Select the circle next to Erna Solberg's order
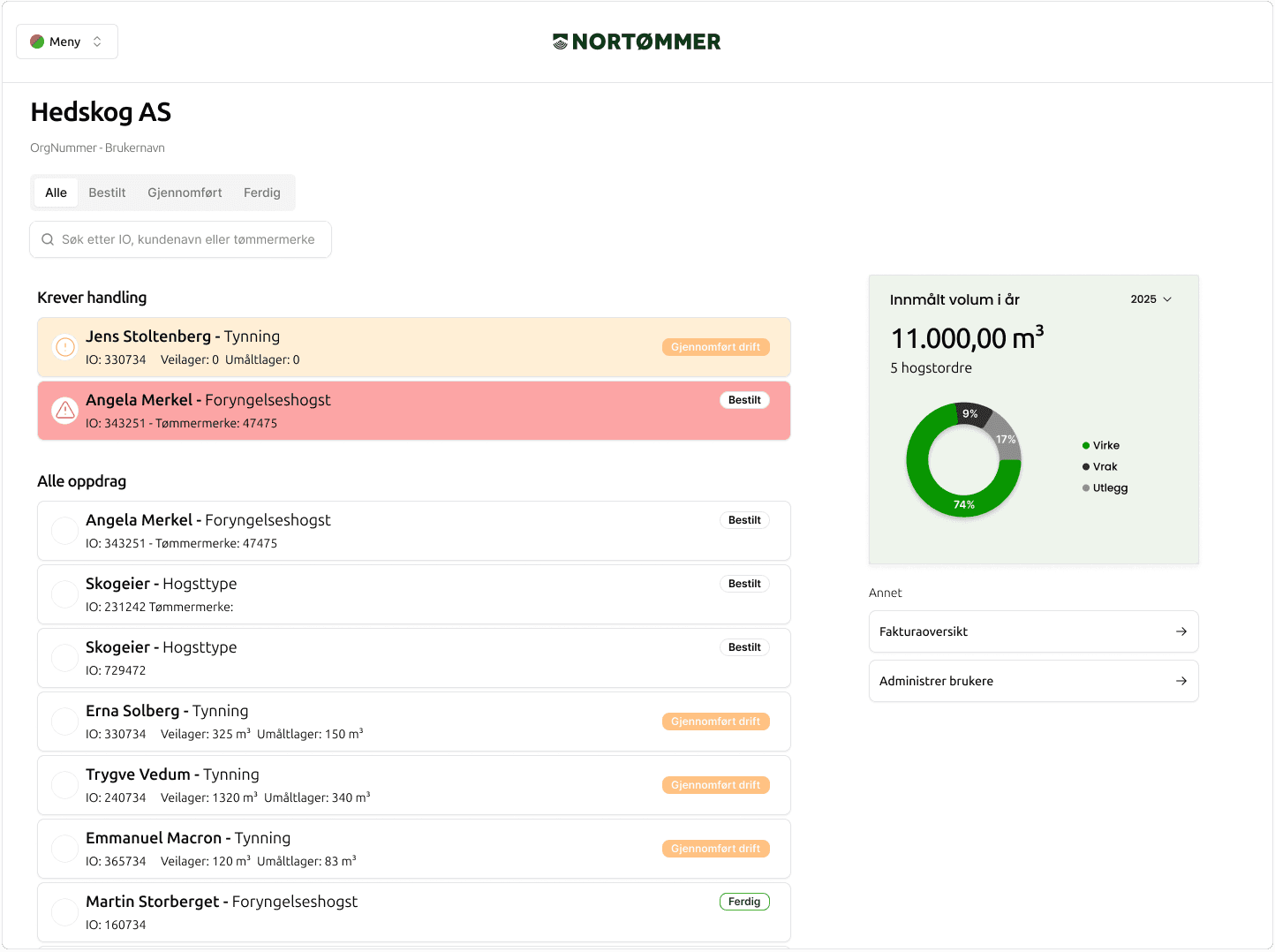 [x=64, y=721]
